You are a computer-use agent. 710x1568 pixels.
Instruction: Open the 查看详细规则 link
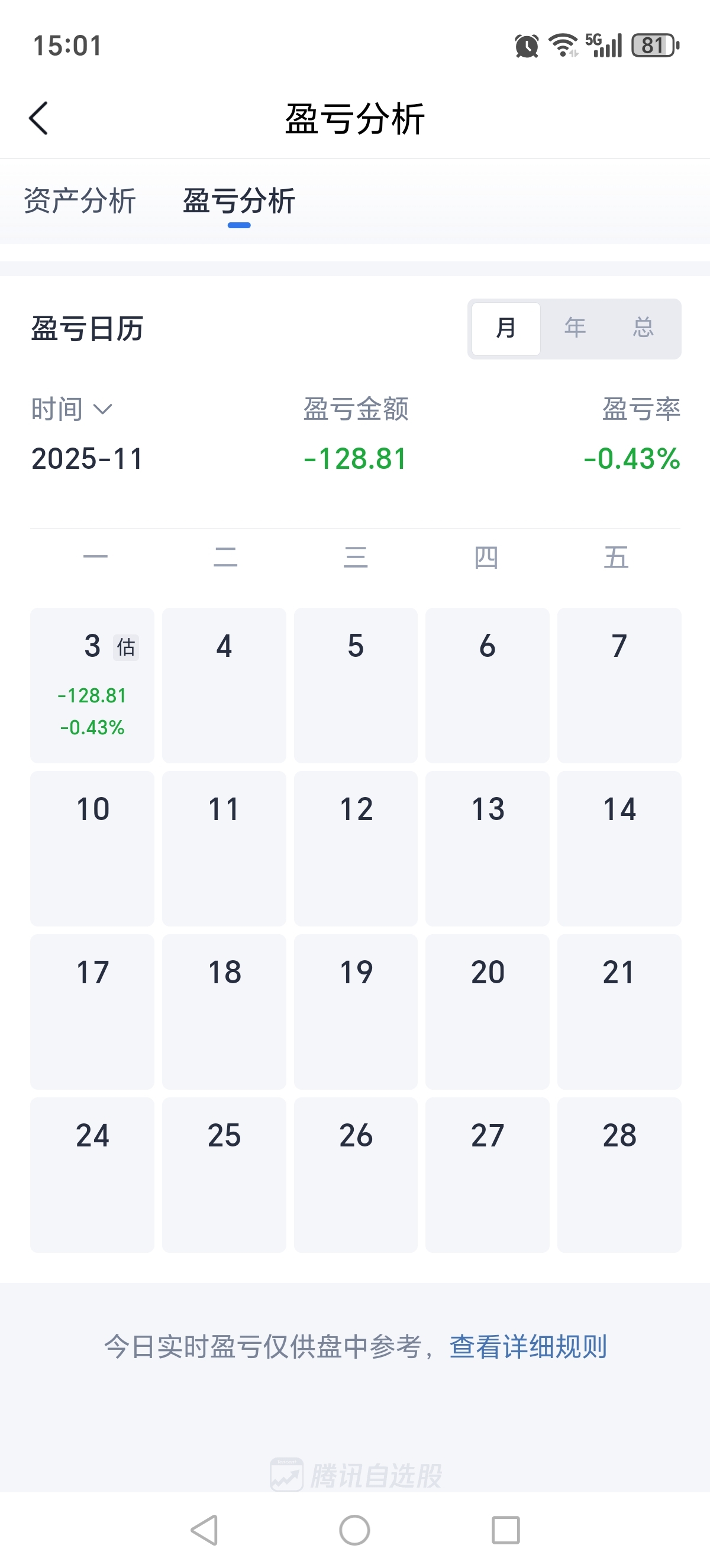tap(528, 1346)
